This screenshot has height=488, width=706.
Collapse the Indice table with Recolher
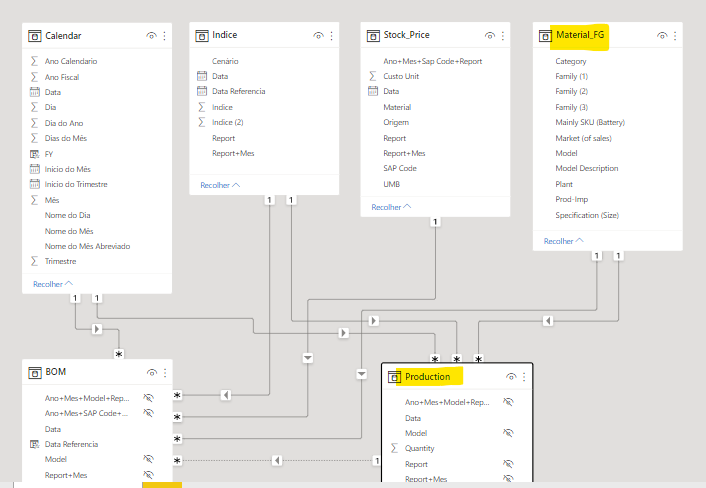pos(220,185)
